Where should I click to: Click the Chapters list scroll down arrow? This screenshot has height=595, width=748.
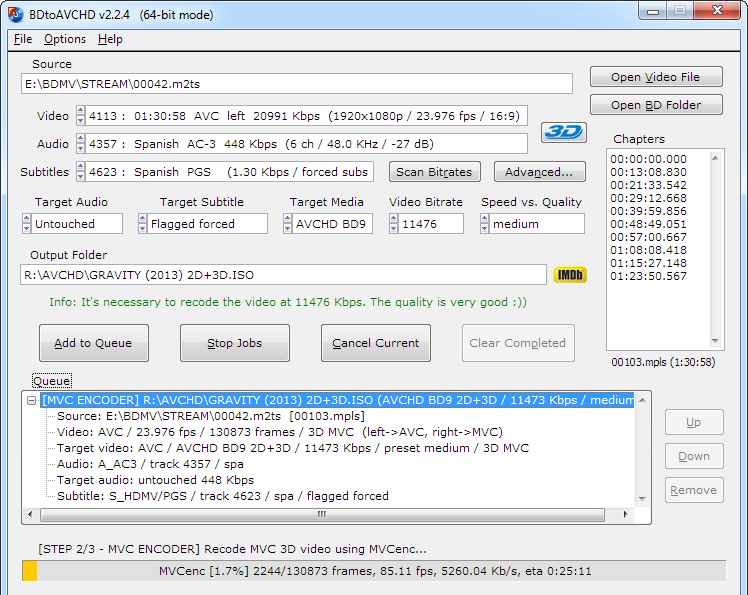[x=715, y=341]
